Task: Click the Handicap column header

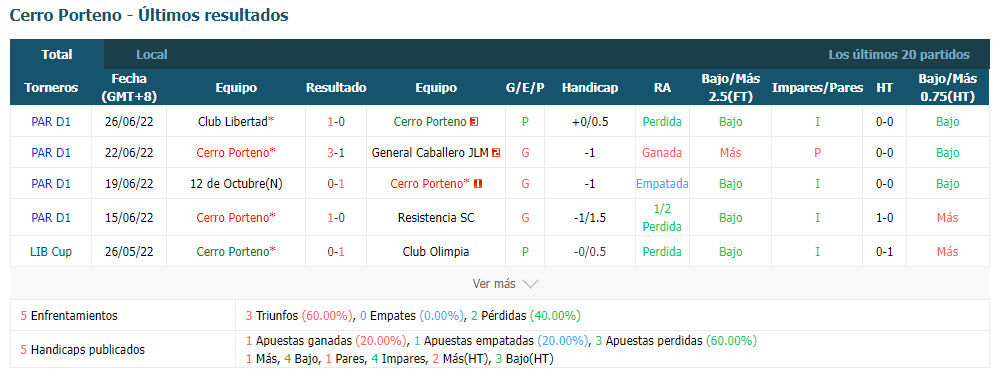Action: (590, 88)
